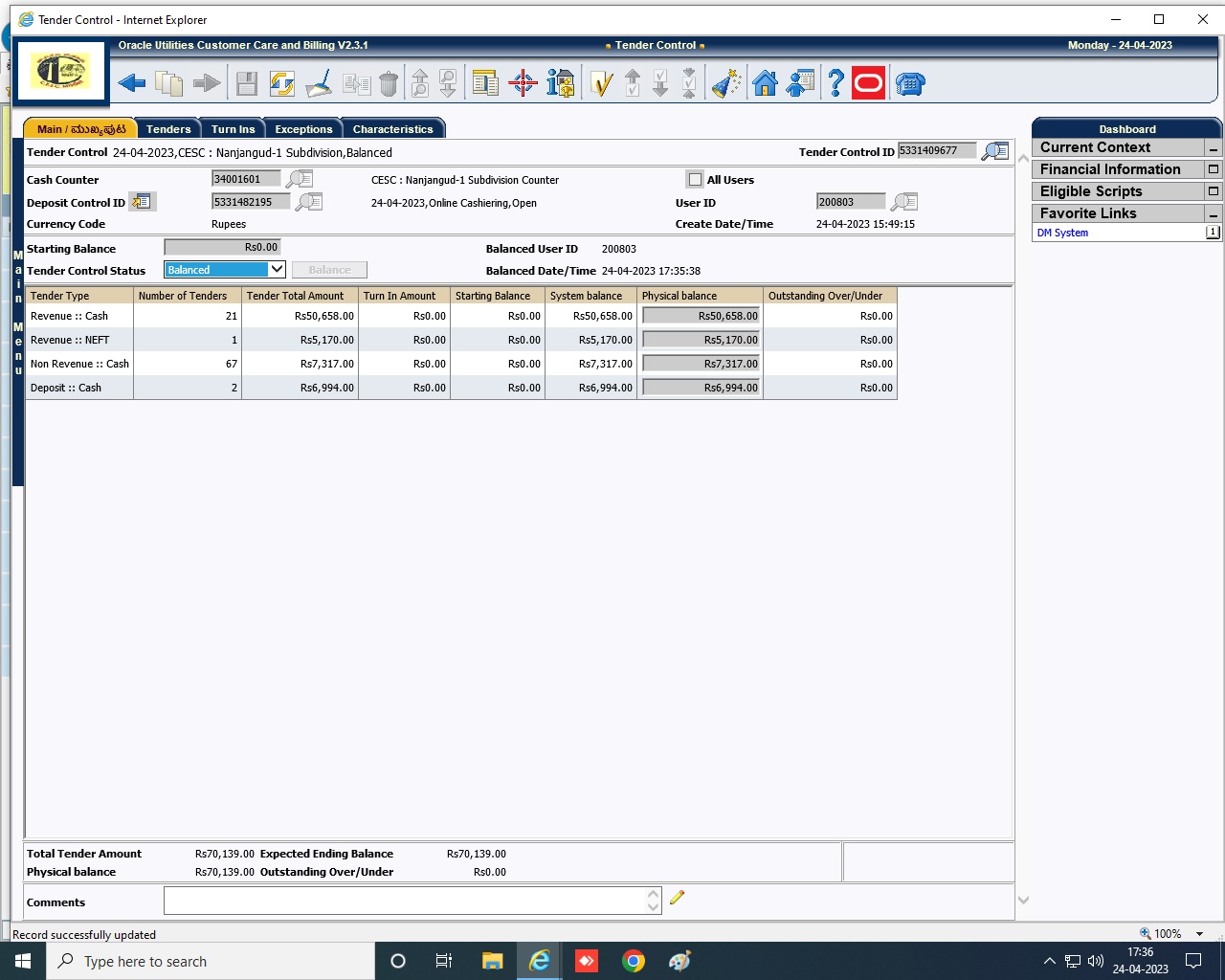Open Deposit Control context menu icon
Viewport: 1225px width, 980px height.
143,202
